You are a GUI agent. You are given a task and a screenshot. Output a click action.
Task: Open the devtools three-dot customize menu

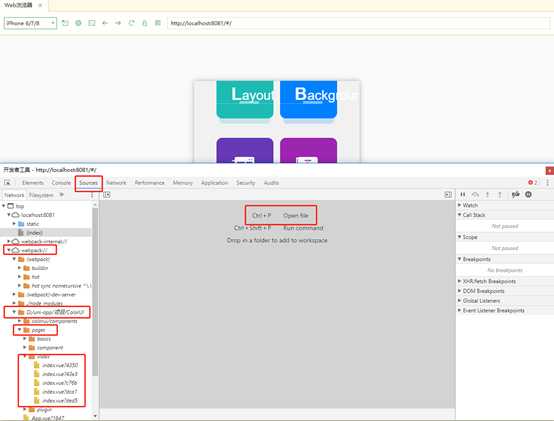pyautogui.click(x=547, y=183)
